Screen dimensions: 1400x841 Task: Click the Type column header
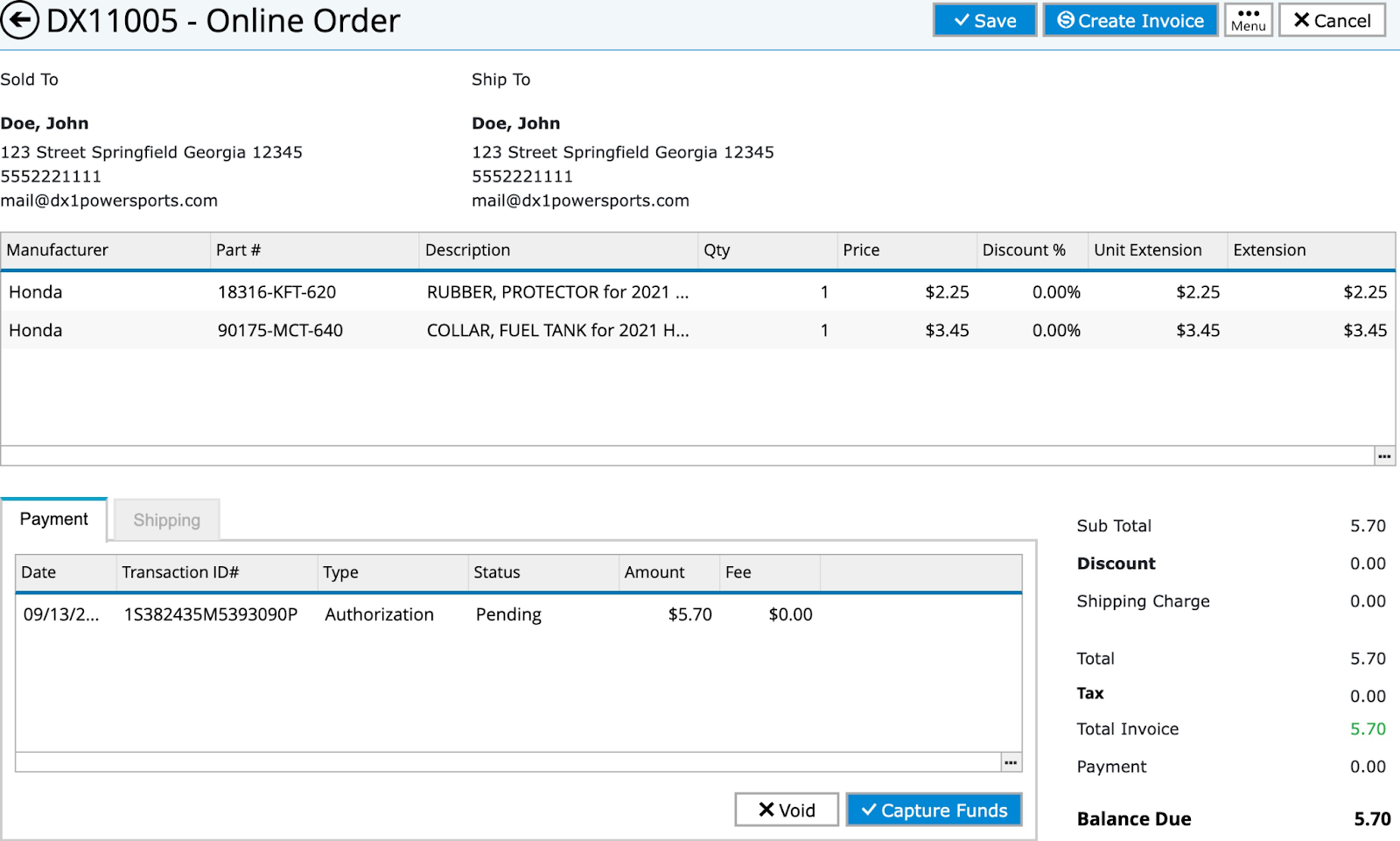tap(393, 572)
